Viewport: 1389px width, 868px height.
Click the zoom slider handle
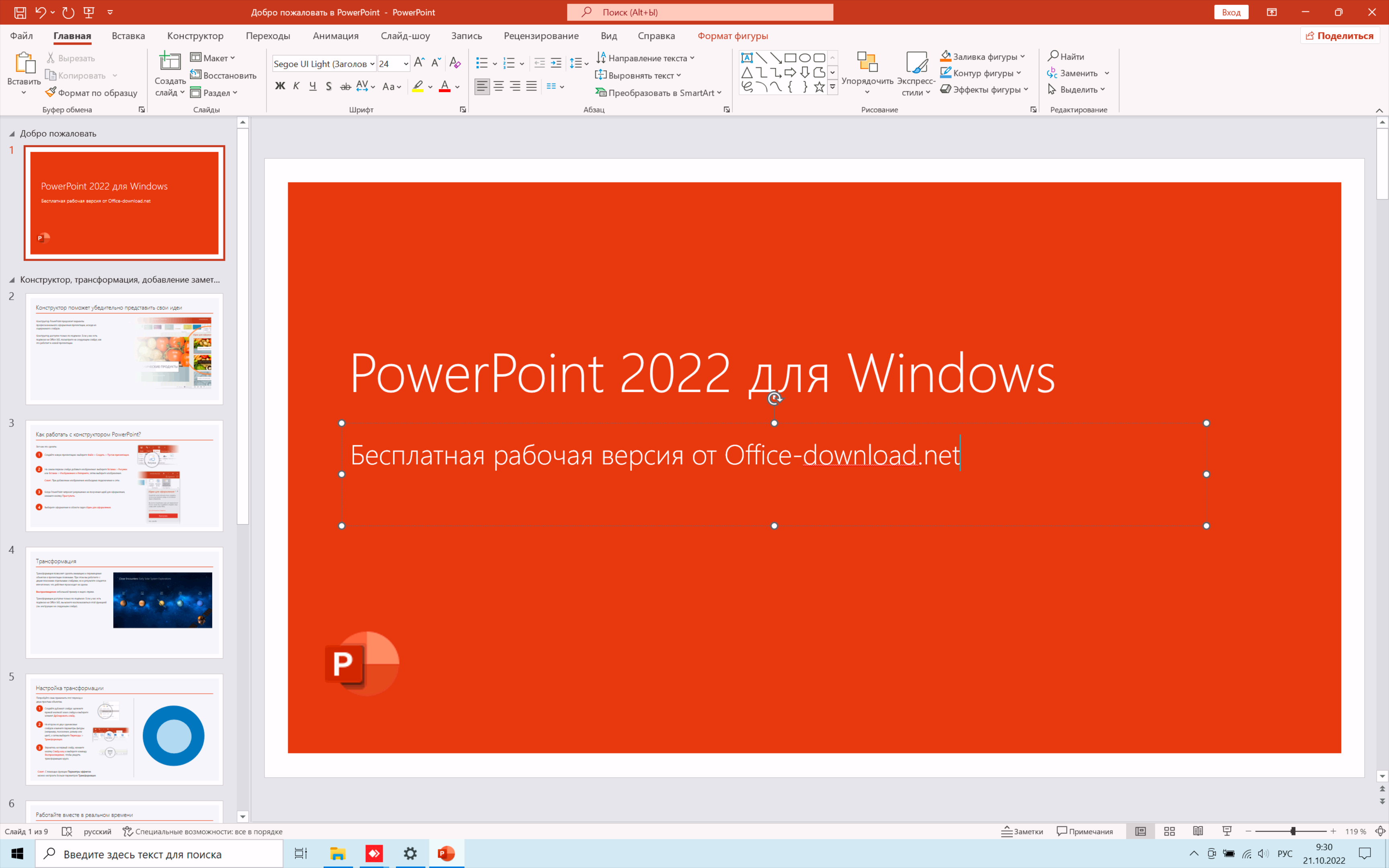(x=1293, y=831)
